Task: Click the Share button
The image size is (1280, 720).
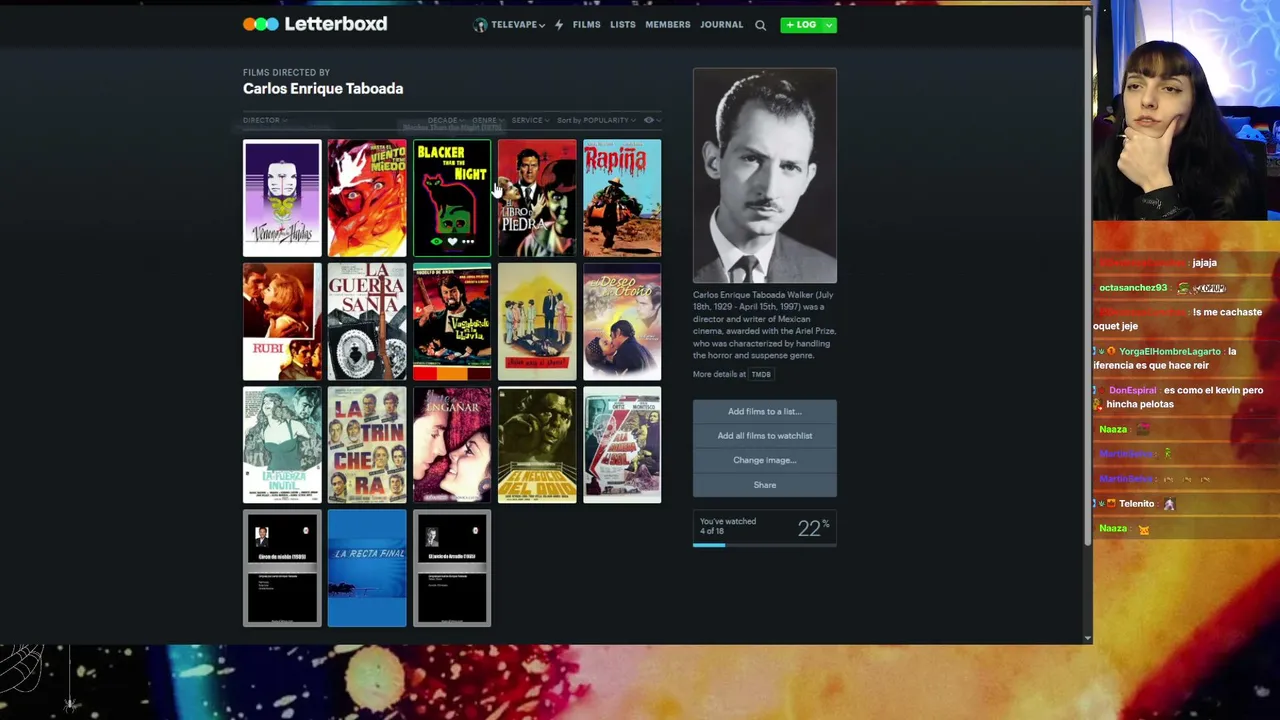Action: pyautogui.click(x=765, y=485)
